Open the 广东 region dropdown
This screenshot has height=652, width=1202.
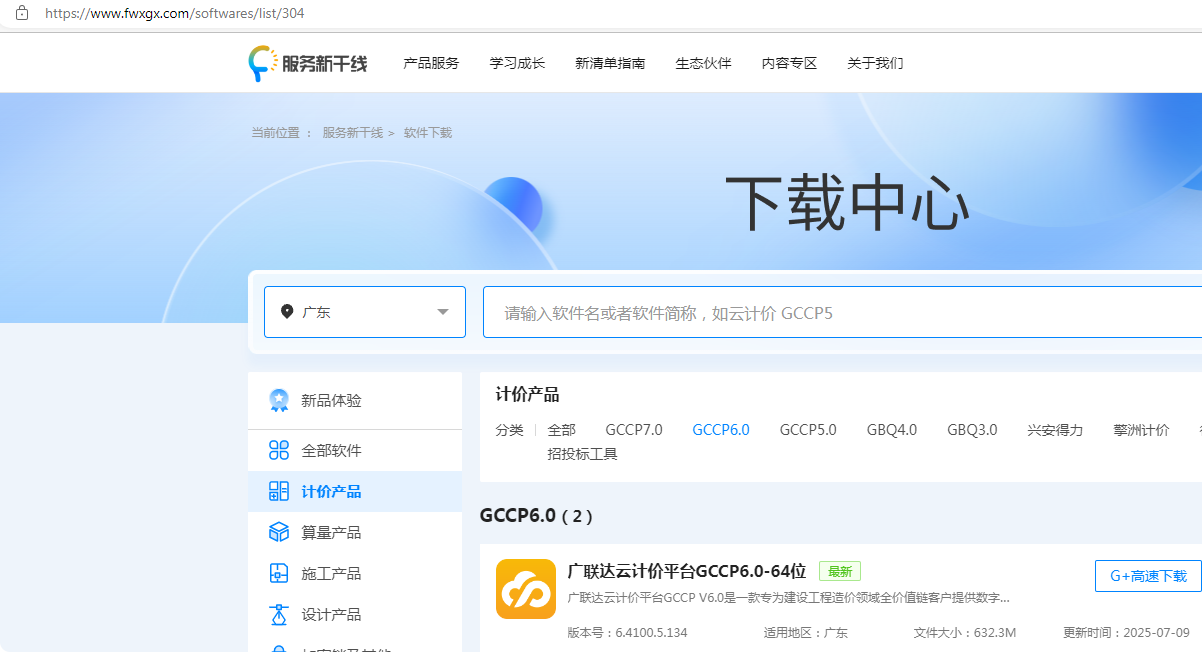(x=364, y=312)
